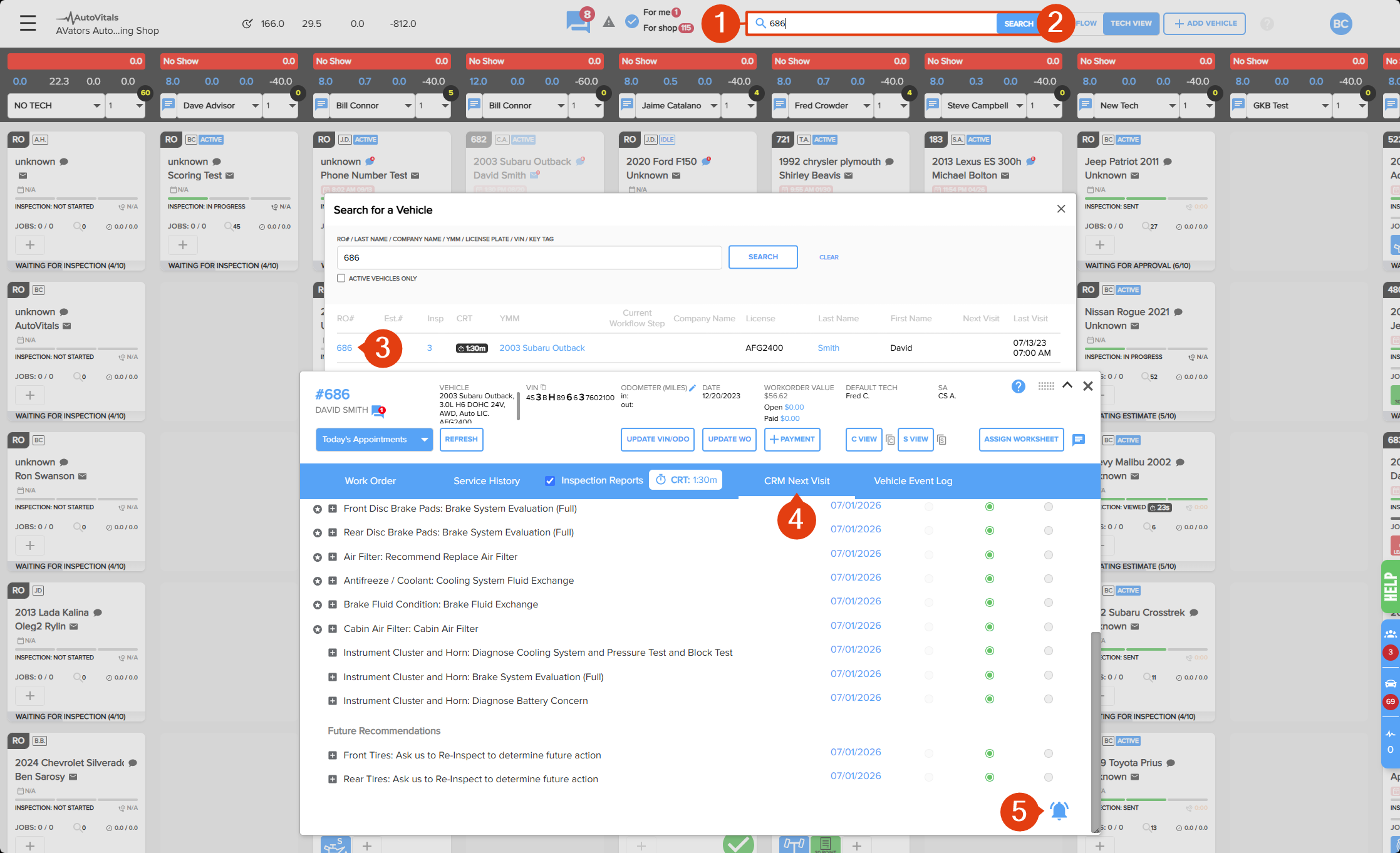Toggle Active Vehicles Only checkbox

[341, 278]
